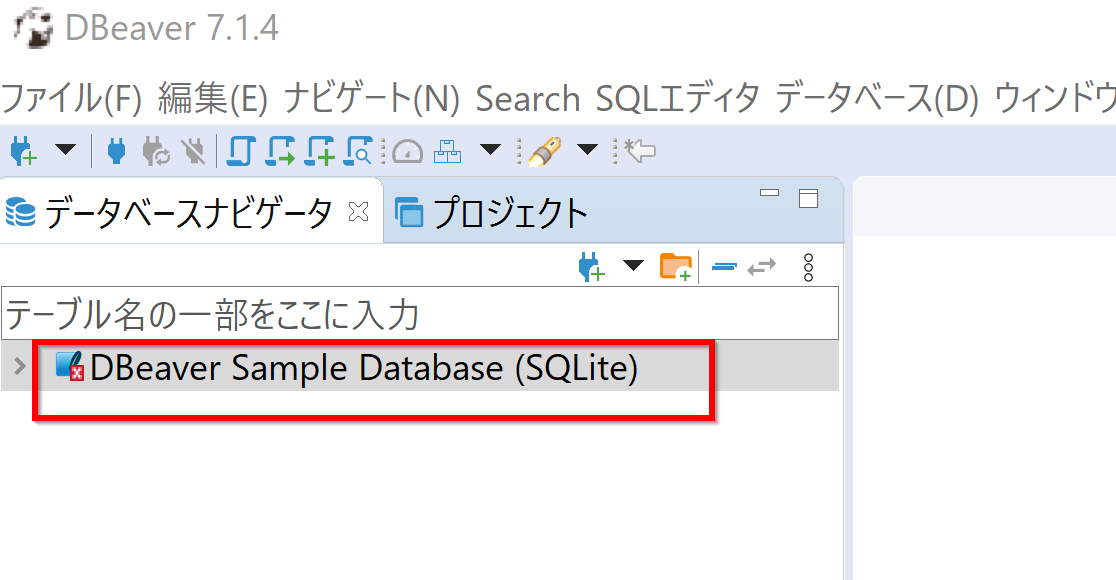
Task: Click the navigator panel's New Connection plug icon
Action: [x=591, y=267]
